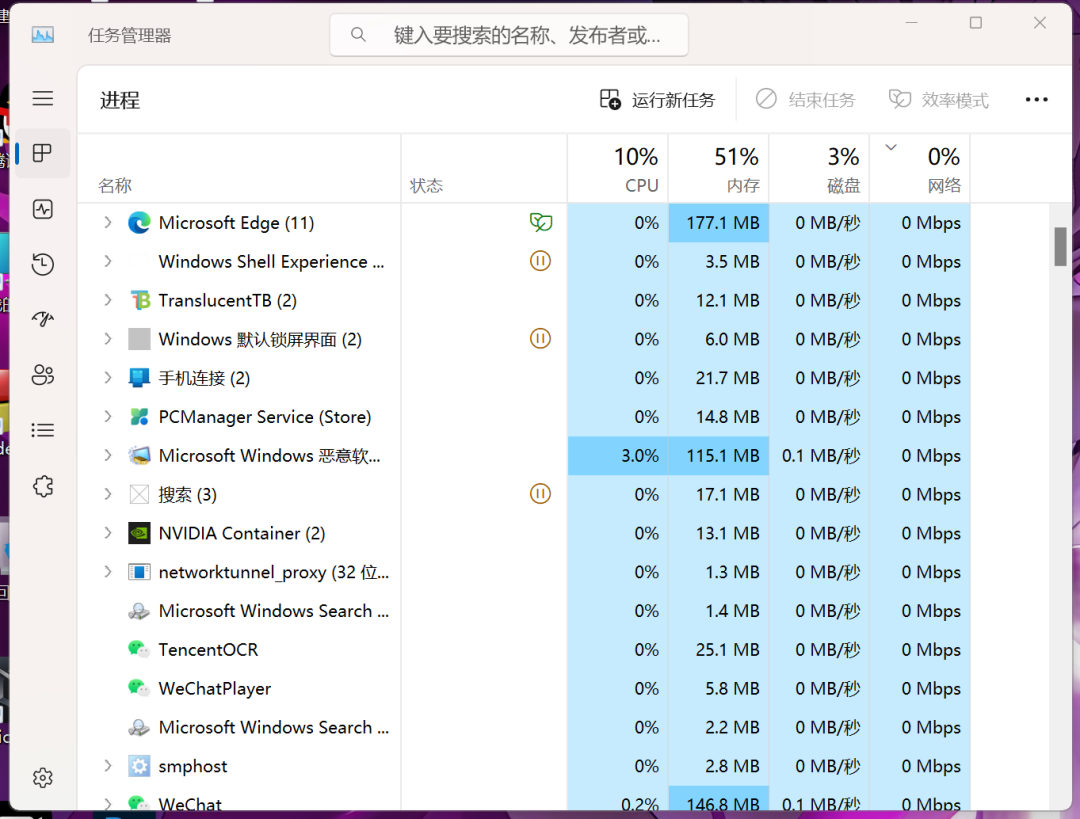This screenshot has width=1080, height=819.
Task: Open the Details list sidebar icon
Action: (x=43, y=431)
